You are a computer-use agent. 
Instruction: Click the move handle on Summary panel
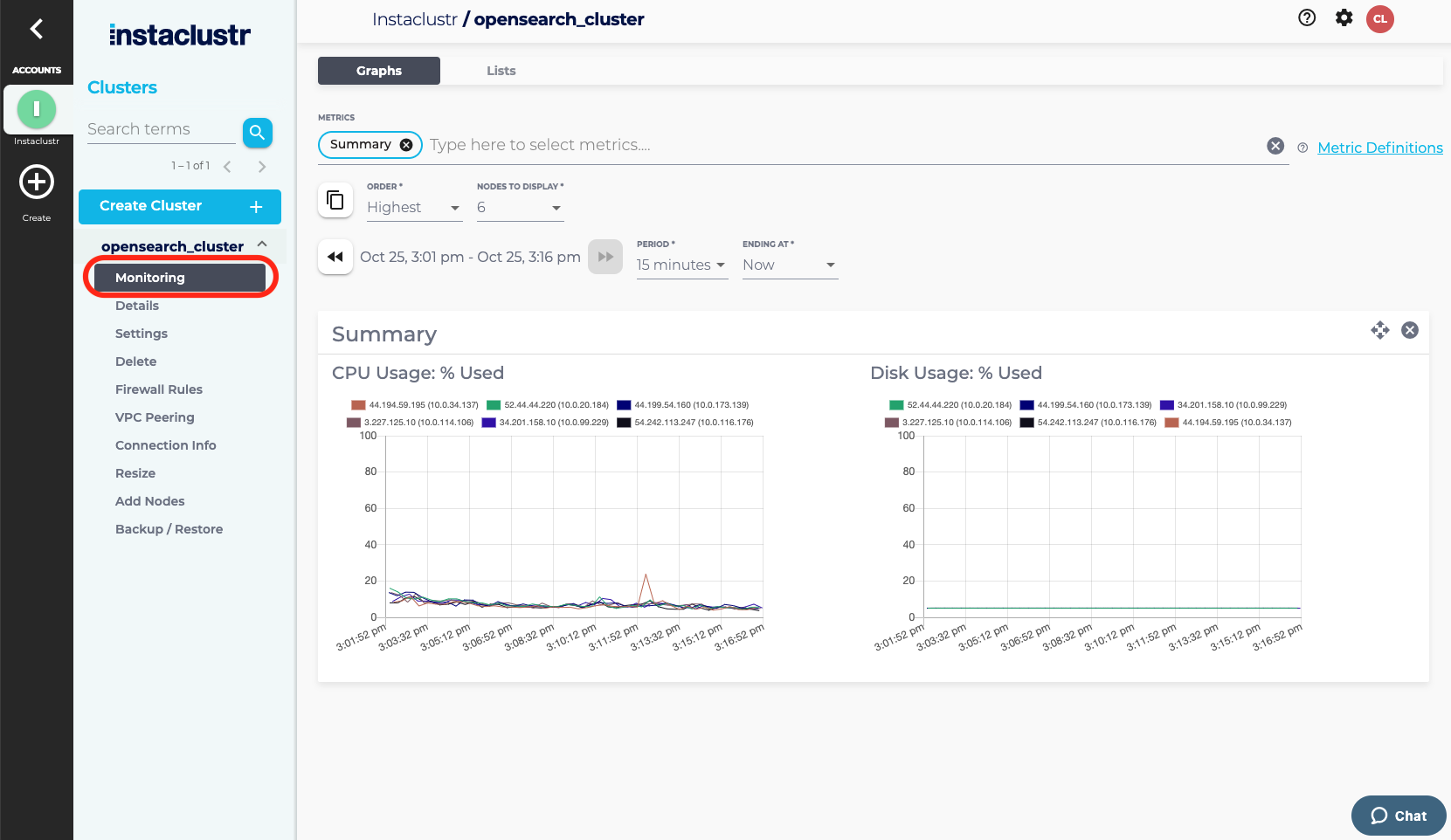[x=1379, y=330]
